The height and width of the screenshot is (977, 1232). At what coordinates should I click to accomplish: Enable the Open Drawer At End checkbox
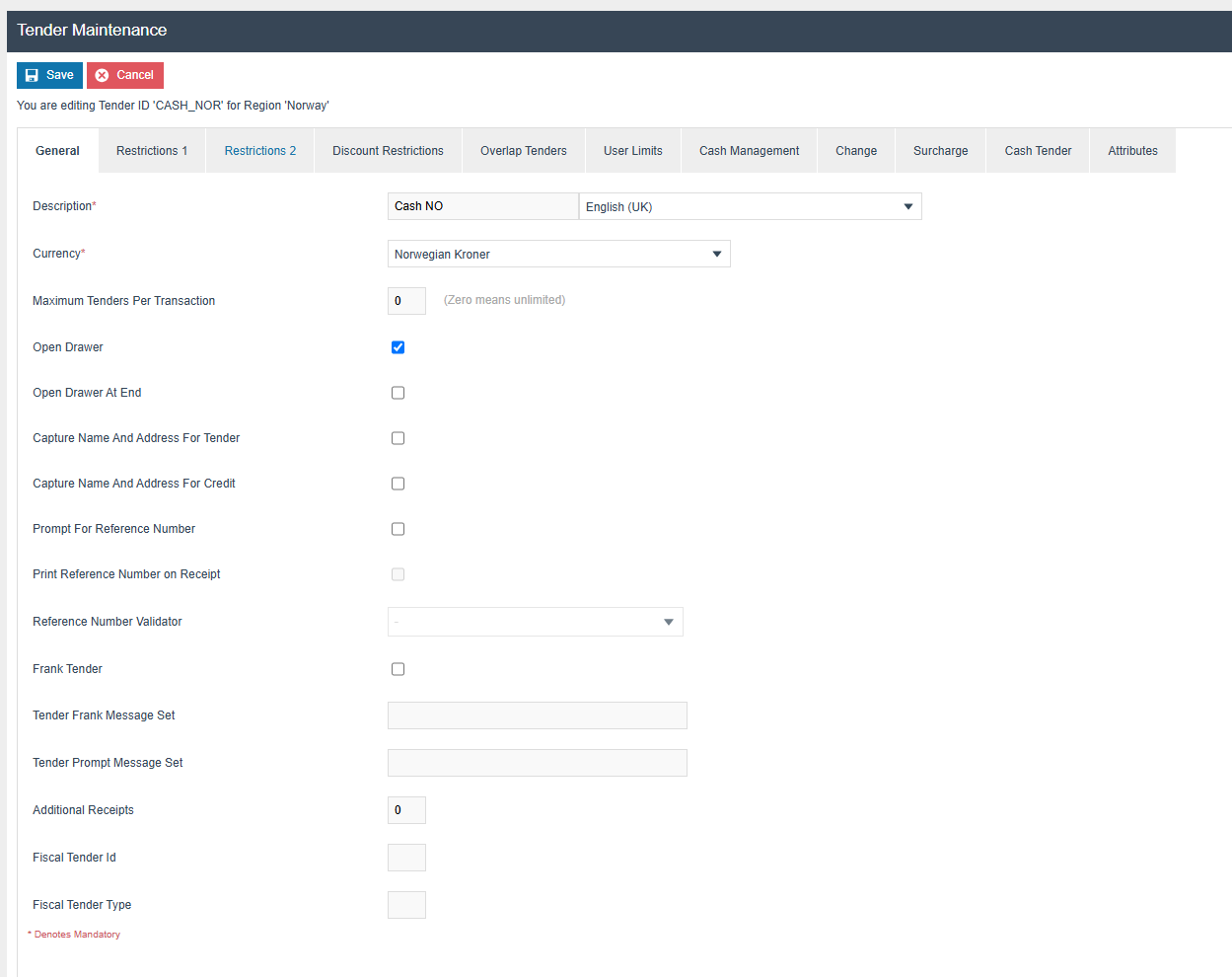click(x=399, y=393)
